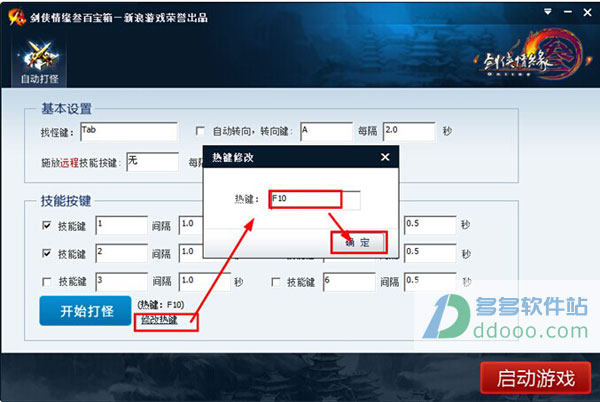Click the 开始打怪 button
Screen dimensions: 600x402
tap(85, 311)
